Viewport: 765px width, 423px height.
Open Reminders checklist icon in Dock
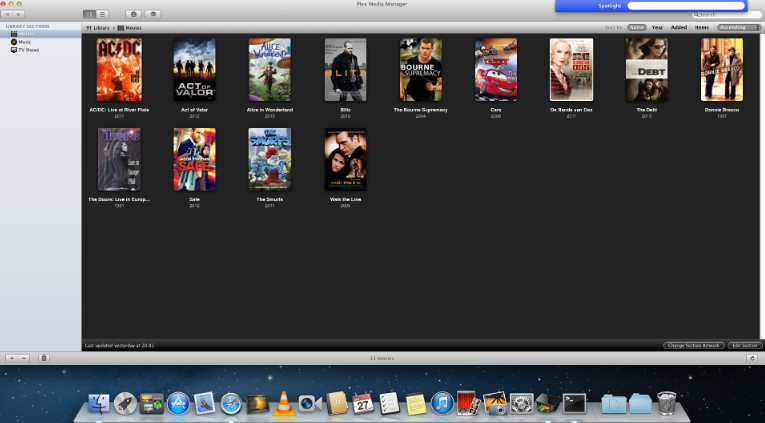(390, 404)
